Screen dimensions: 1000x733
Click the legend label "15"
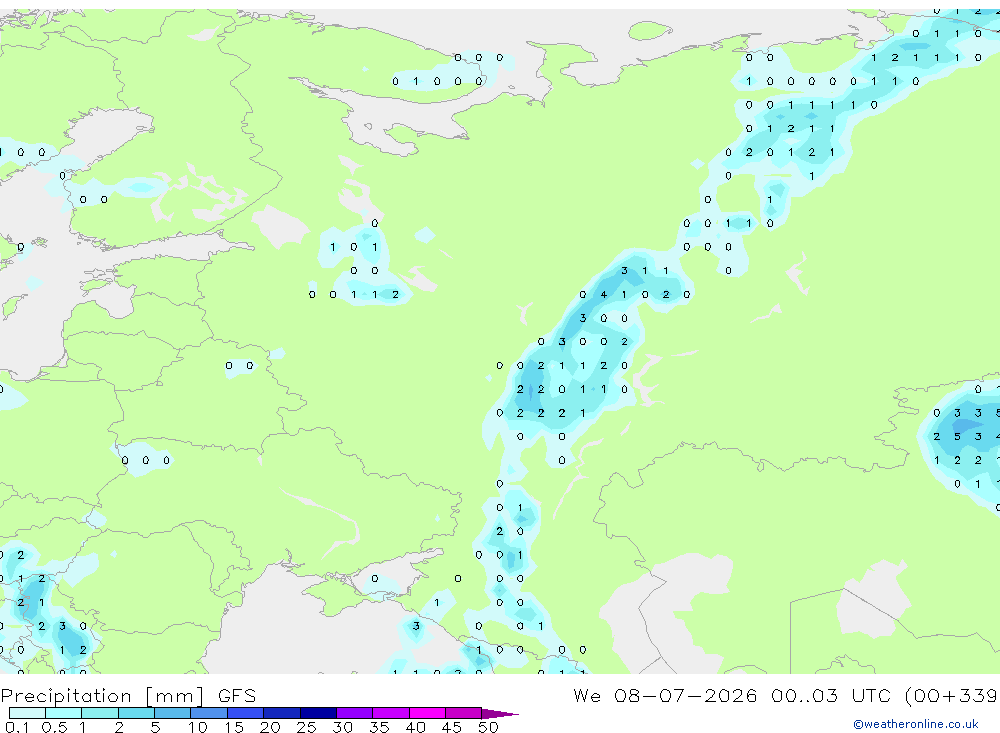click(x=233, y=727)
